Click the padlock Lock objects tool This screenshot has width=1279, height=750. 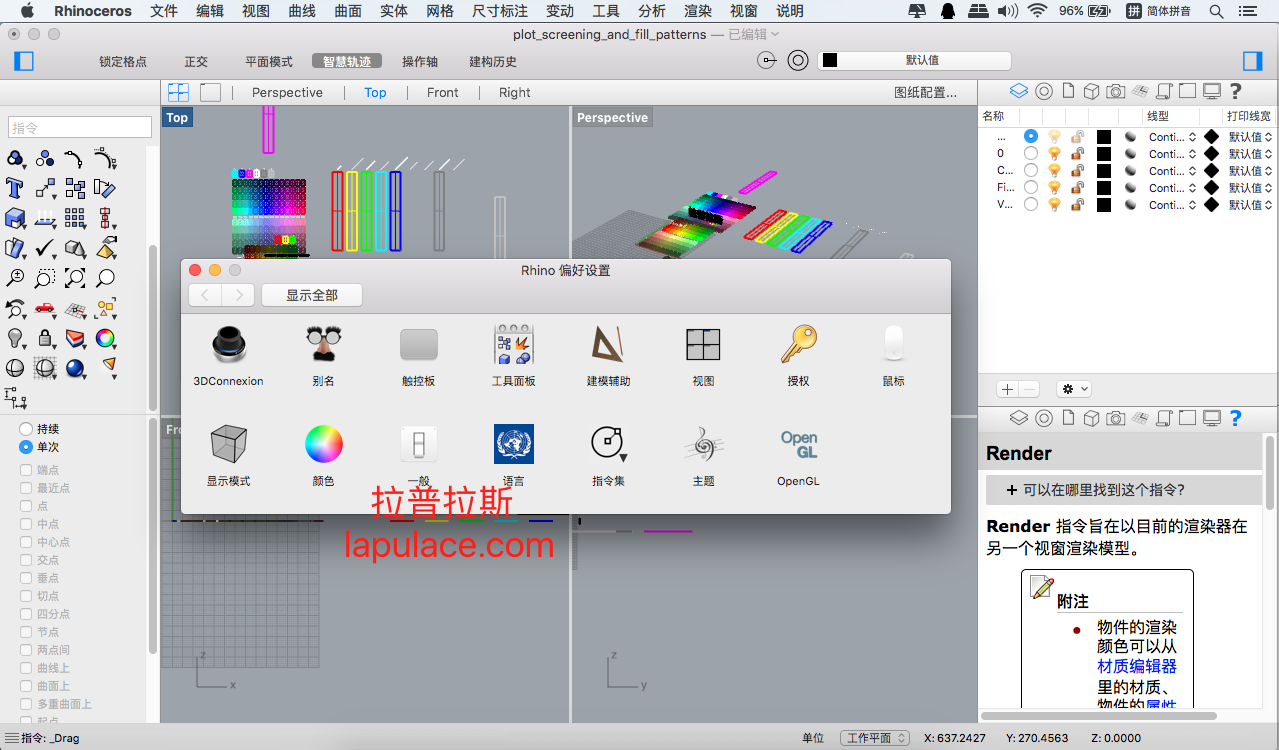45,338
